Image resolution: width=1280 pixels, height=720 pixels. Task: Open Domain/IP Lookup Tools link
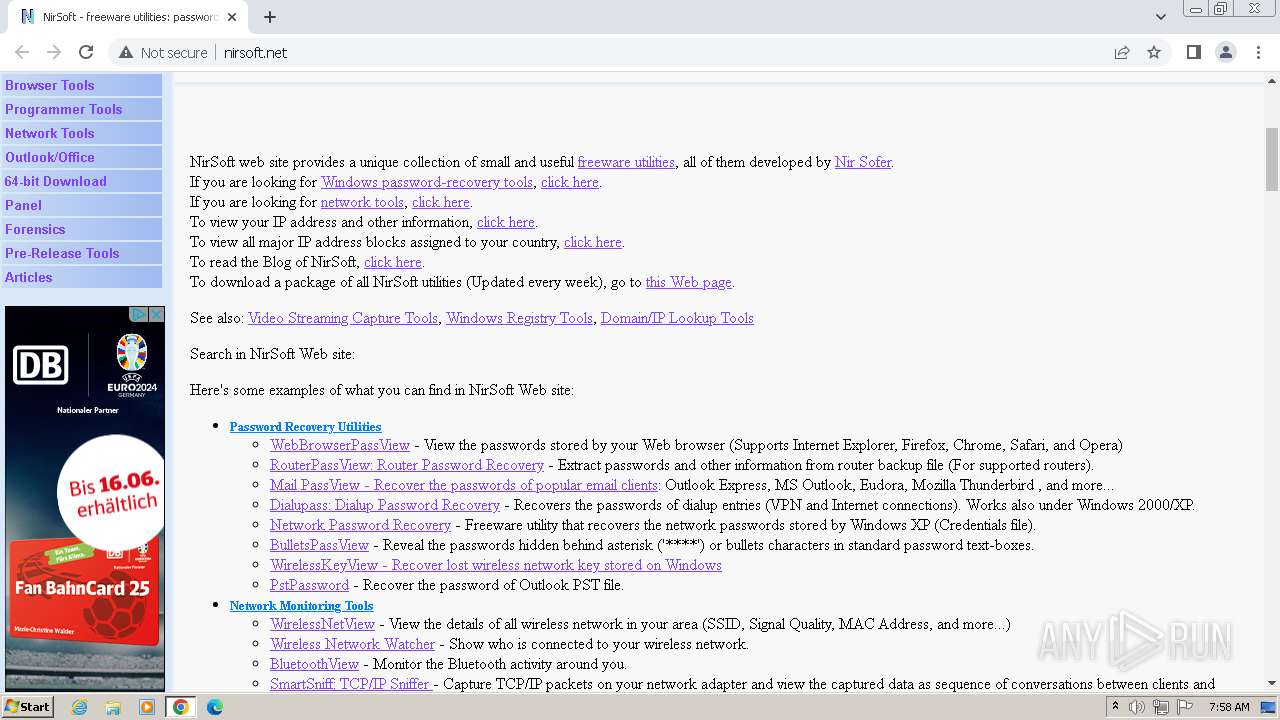pyautogui.click(x=677, y=318)
